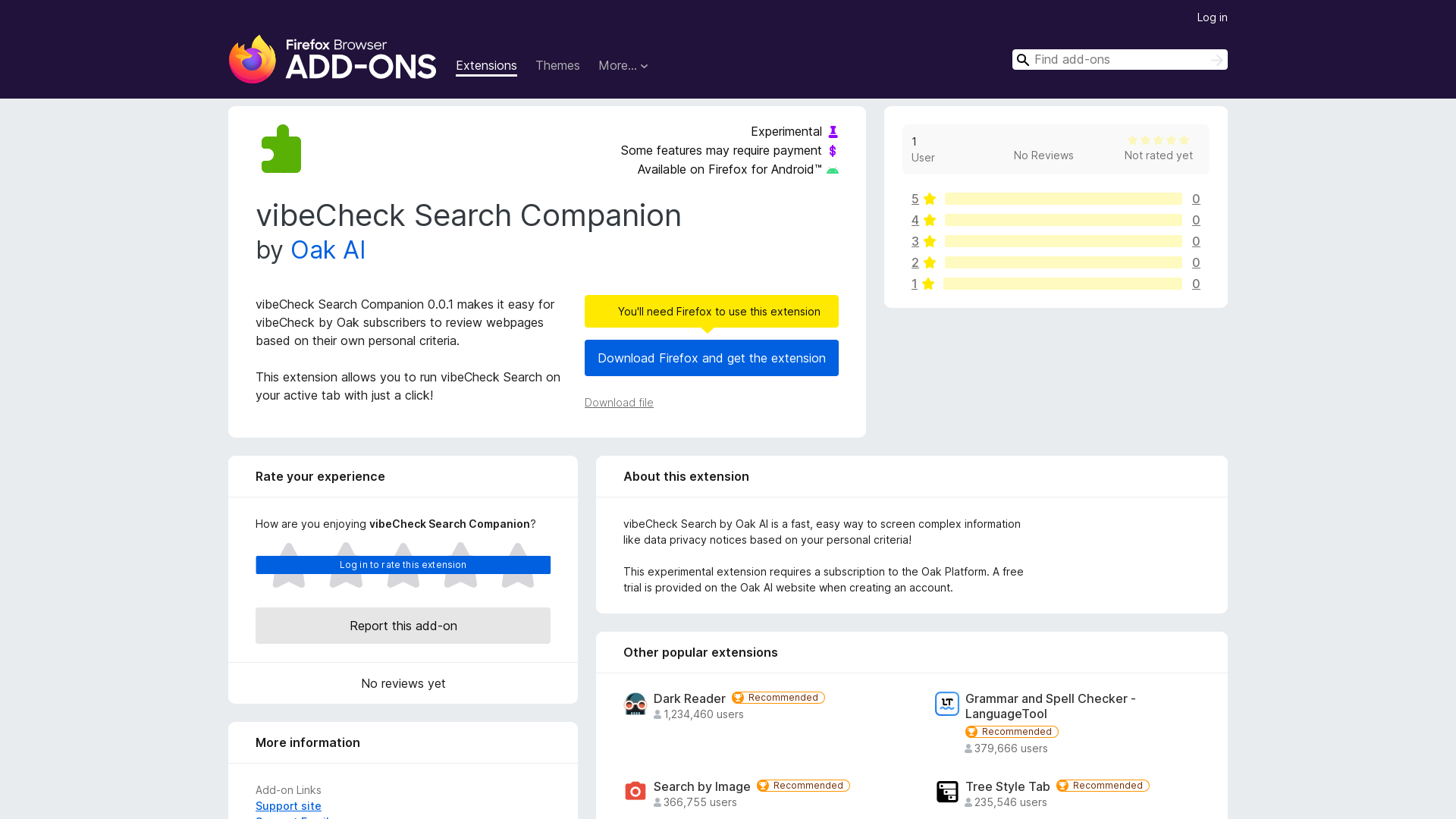1456x819 pixels.
Task: Click the 2-star rating bar
Action: pos(1063,262)
